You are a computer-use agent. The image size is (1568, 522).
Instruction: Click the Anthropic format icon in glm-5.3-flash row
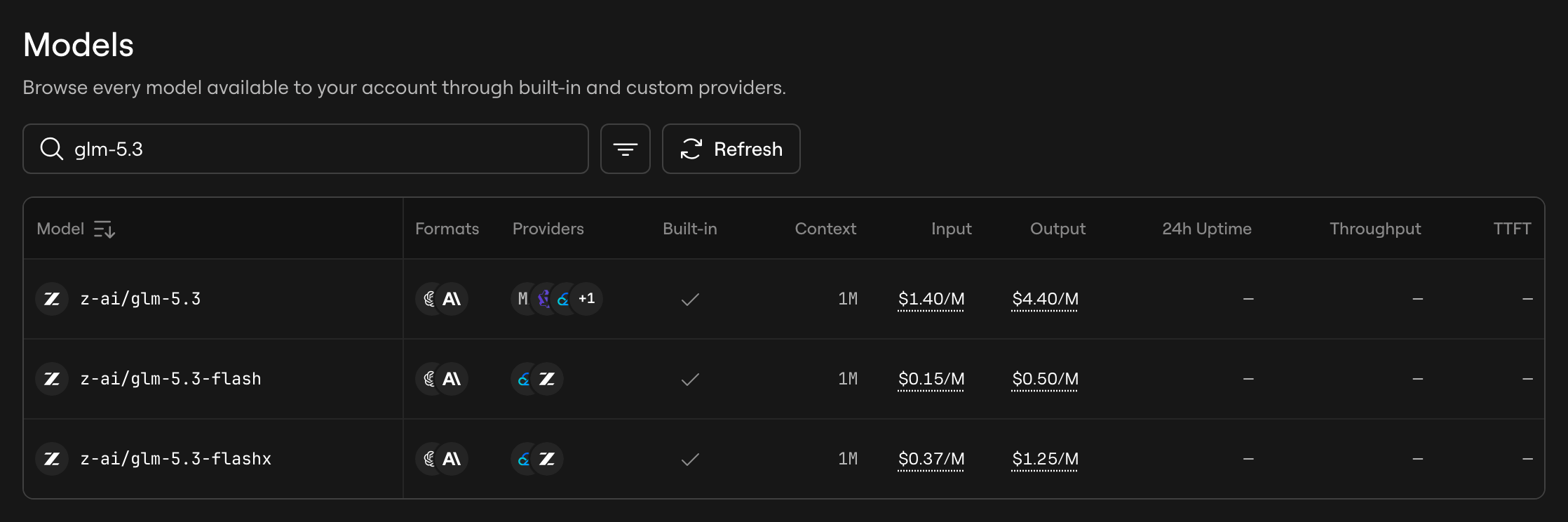[452, 379]
